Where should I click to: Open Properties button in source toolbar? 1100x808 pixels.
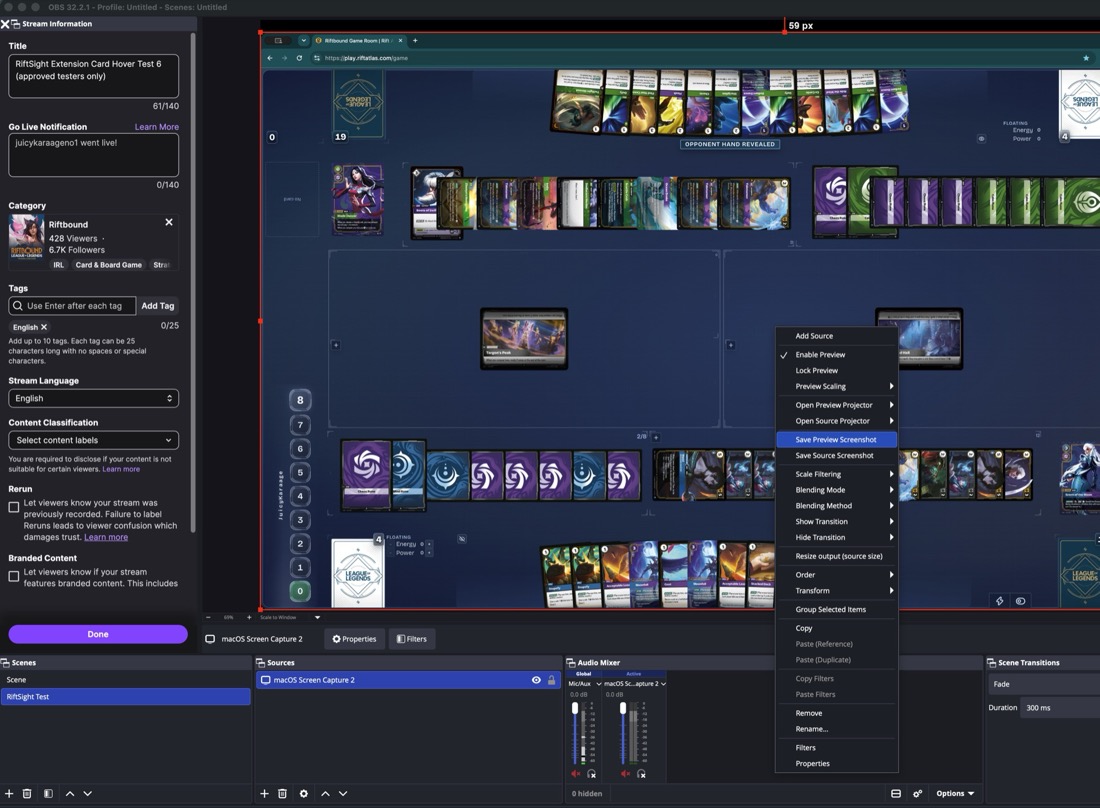click(x=354, y=639)
